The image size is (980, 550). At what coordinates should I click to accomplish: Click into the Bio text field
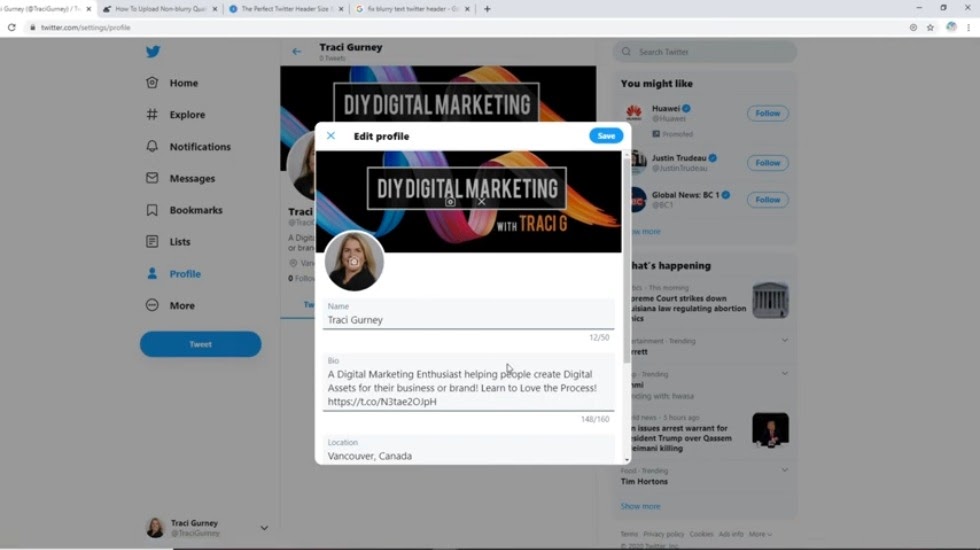click(x=468, y=388)
